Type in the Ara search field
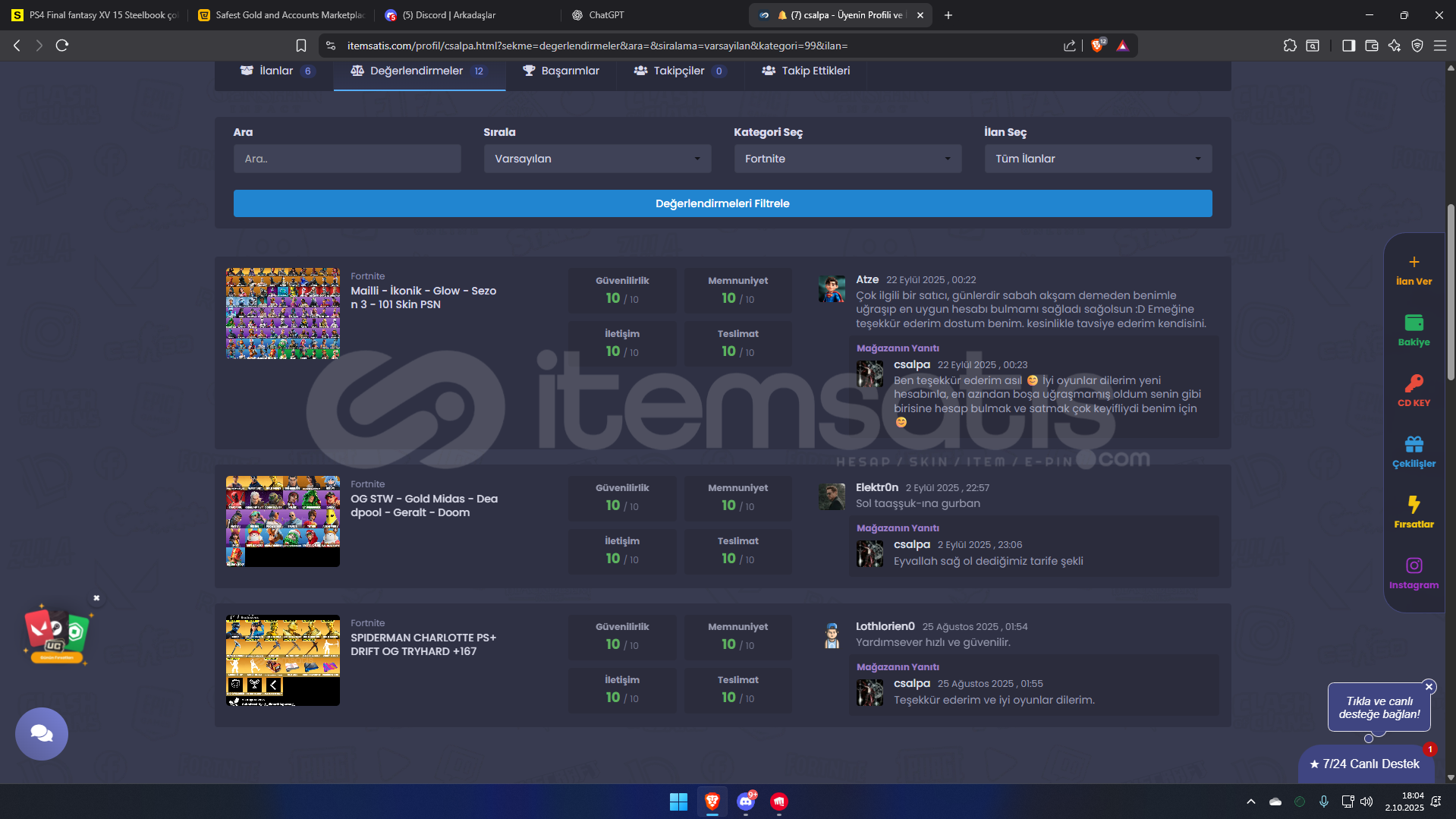1456x819 pixels. [x=347, y=159]
